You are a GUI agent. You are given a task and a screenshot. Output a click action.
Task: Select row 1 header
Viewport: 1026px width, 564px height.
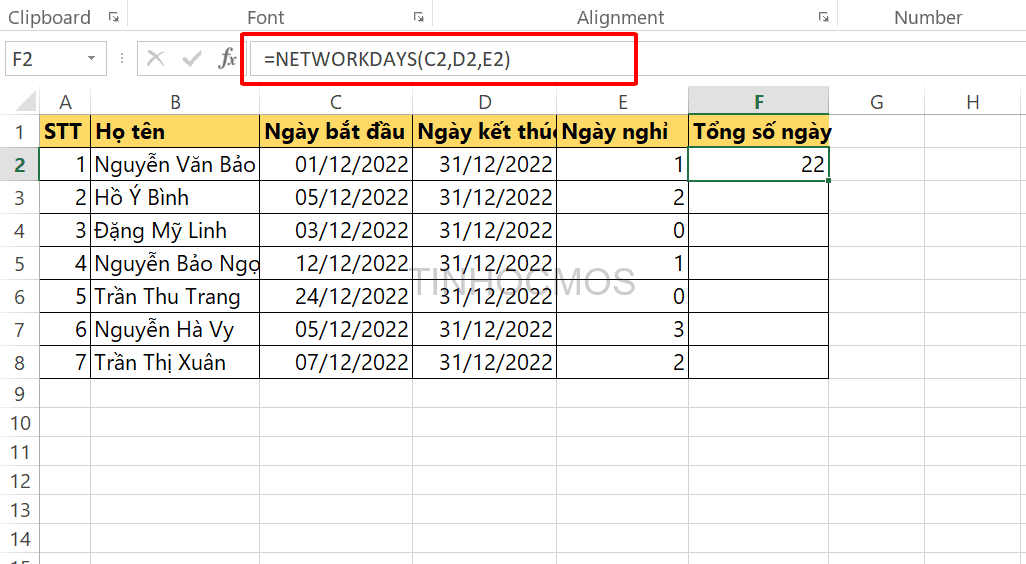pyautogui.click(x=20, y=132)
